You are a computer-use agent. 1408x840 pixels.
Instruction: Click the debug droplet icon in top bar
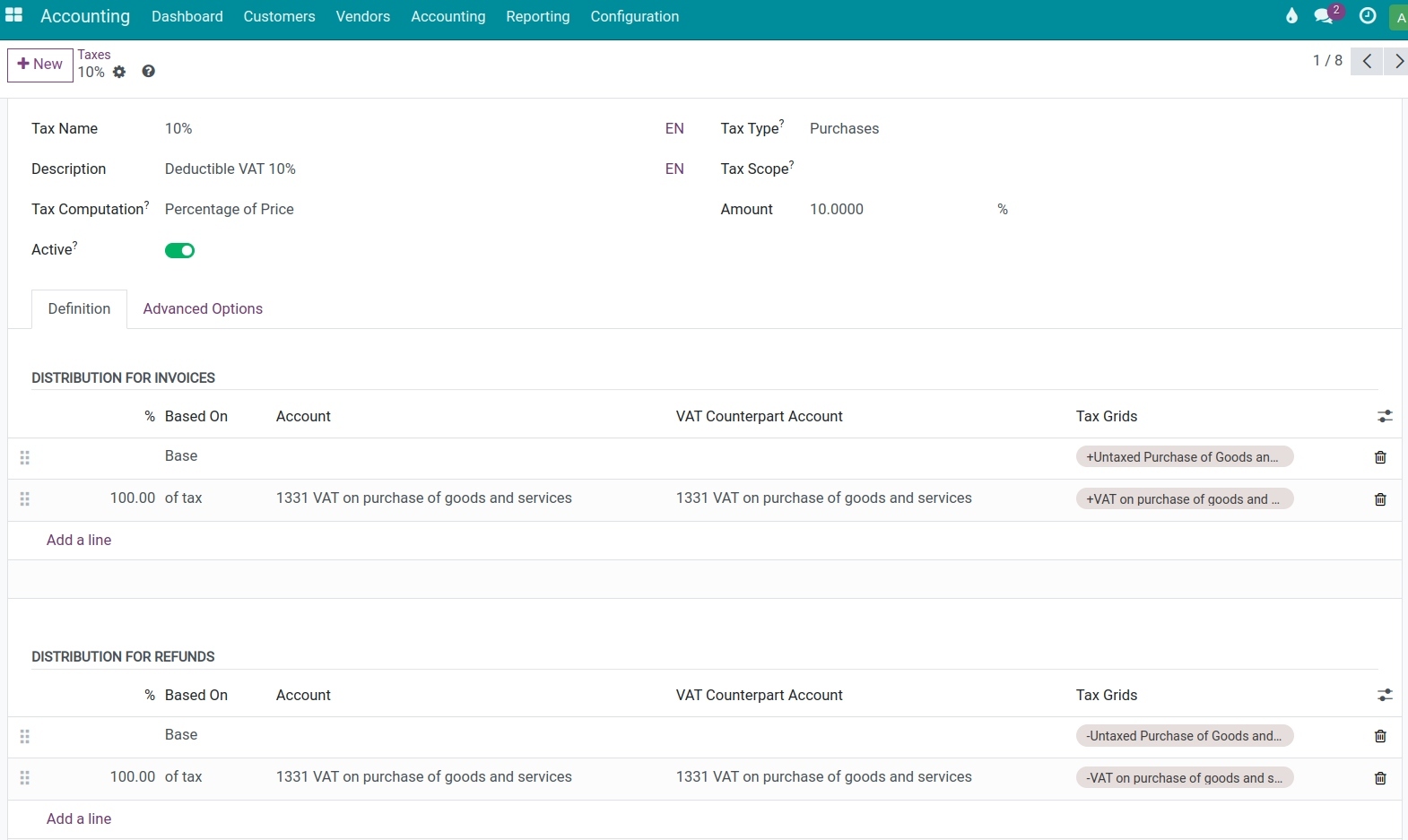pos(1291,15)
